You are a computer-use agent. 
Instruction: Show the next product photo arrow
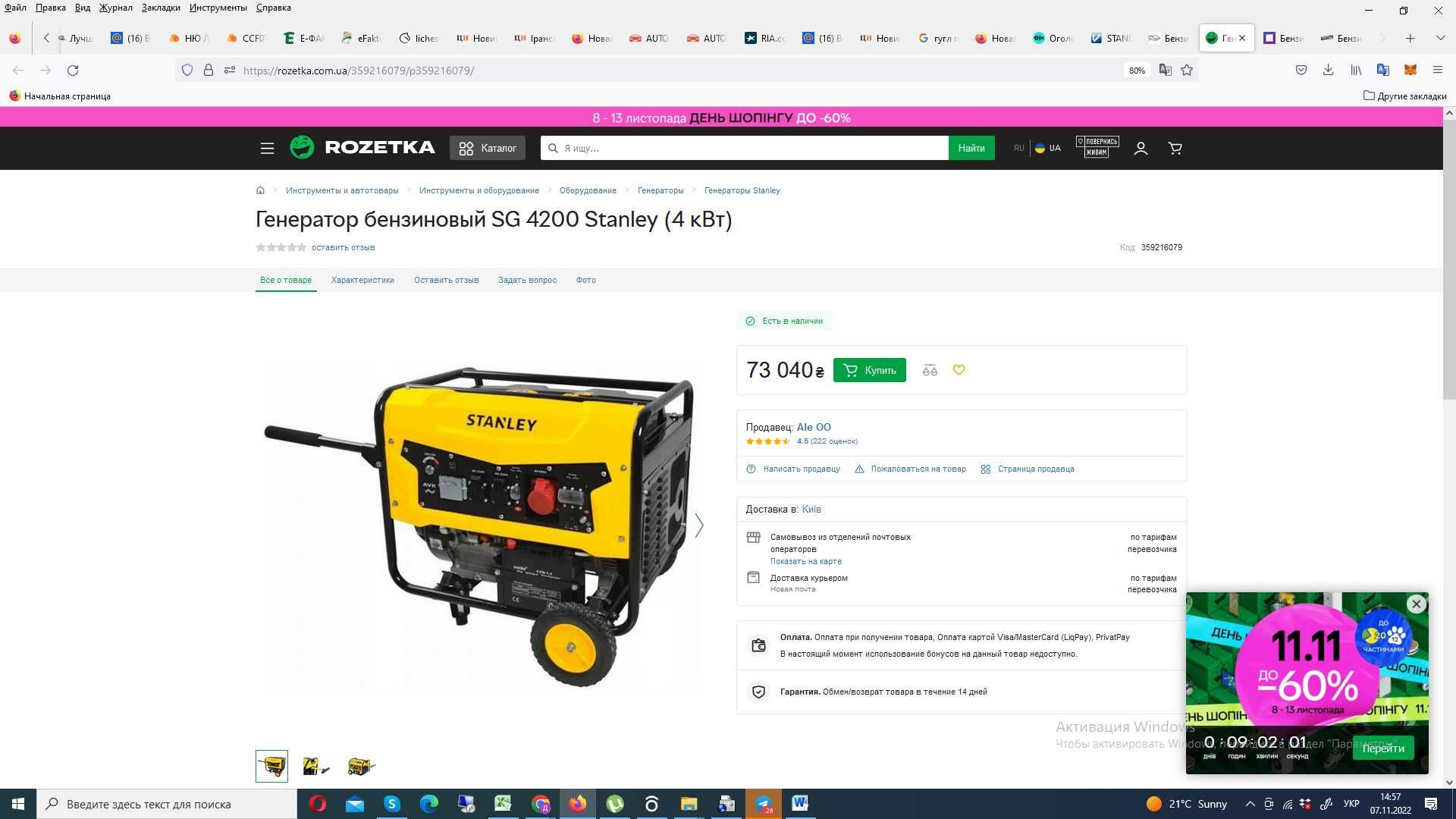click(x=699, y=525)
